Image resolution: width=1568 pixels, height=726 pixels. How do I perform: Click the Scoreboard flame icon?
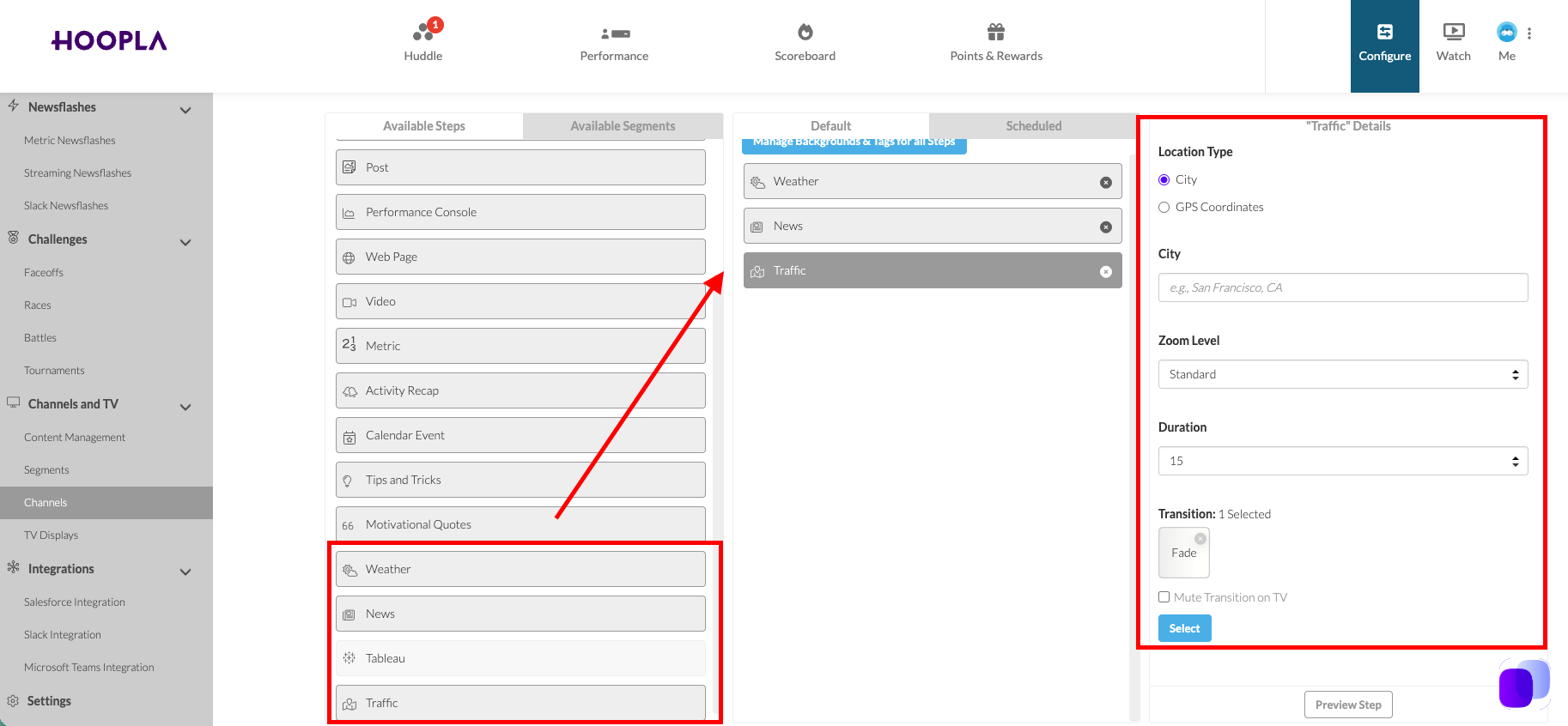(805, 32)
